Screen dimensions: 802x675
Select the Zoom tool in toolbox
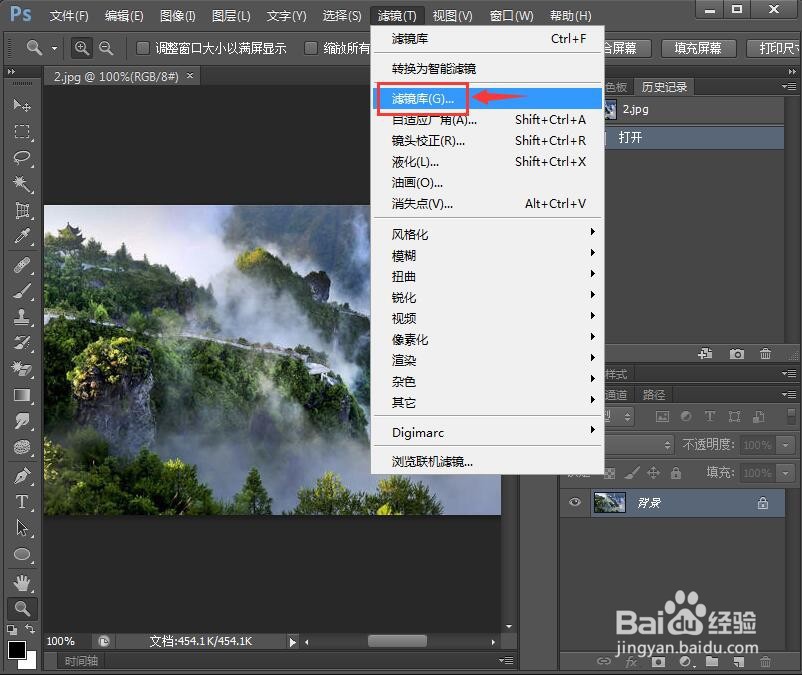pos(21,608)
